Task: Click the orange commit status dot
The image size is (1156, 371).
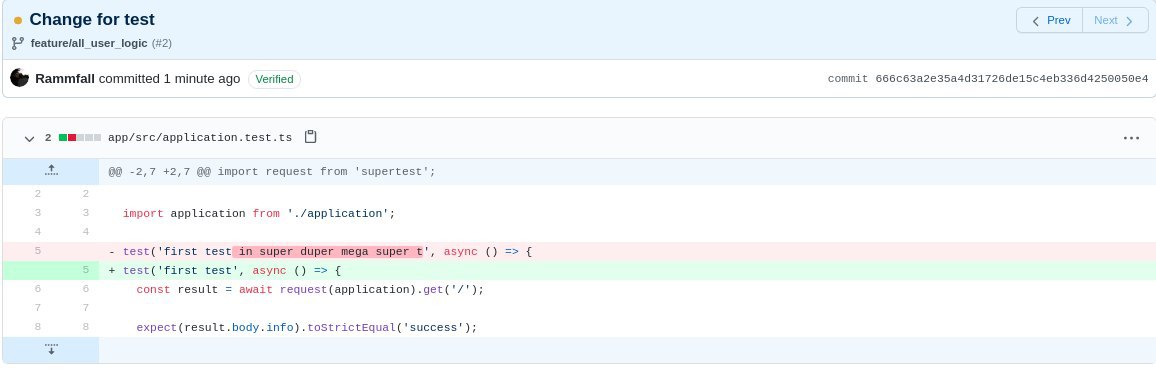Action: [18, 21]
